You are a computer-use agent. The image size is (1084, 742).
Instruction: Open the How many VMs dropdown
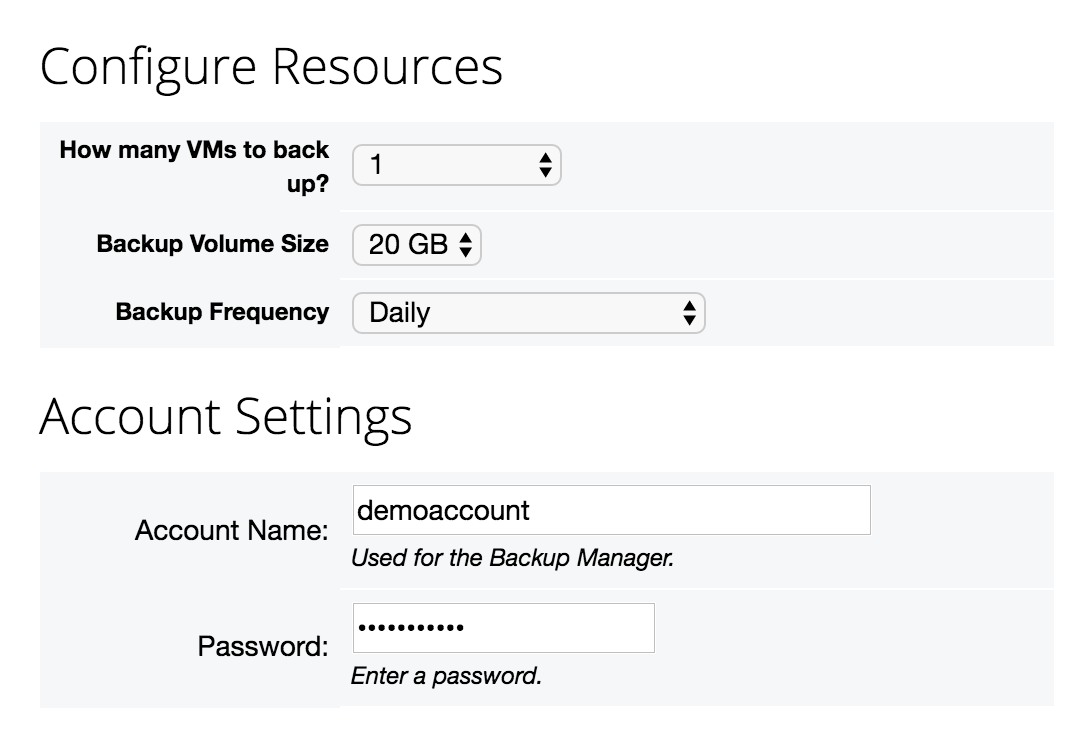pos(456,165)
